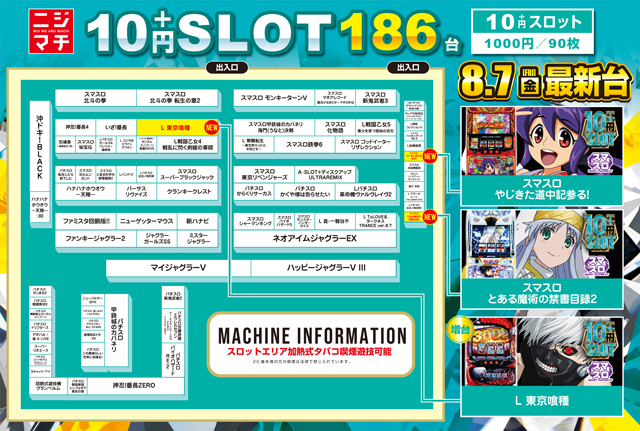Select the ファンキージャグラー2 cell
The height and width of the screenshot is (431, 640).
click(x=95, y=238)
